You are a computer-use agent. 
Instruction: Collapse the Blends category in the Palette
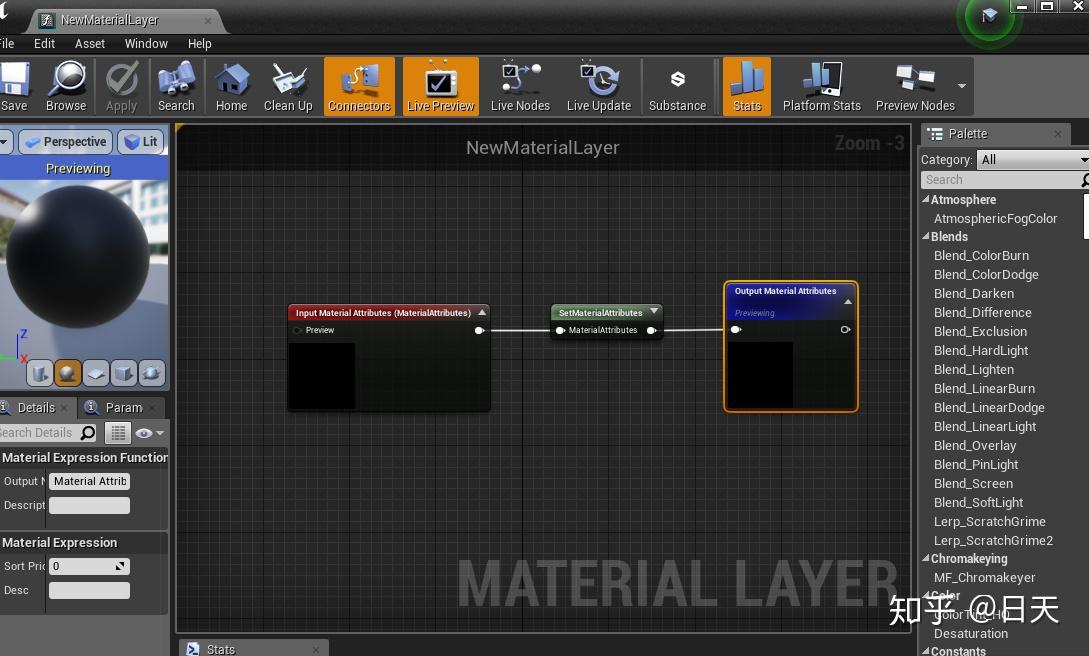(x=926, y=236)
